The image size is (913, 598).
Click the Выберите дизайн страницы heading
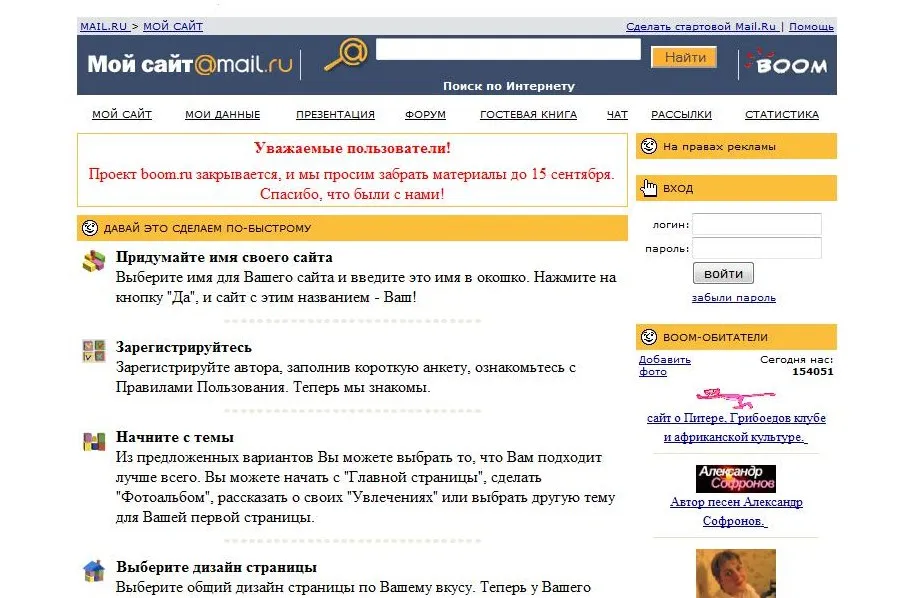pyautogui.click(x=216, y=567)
